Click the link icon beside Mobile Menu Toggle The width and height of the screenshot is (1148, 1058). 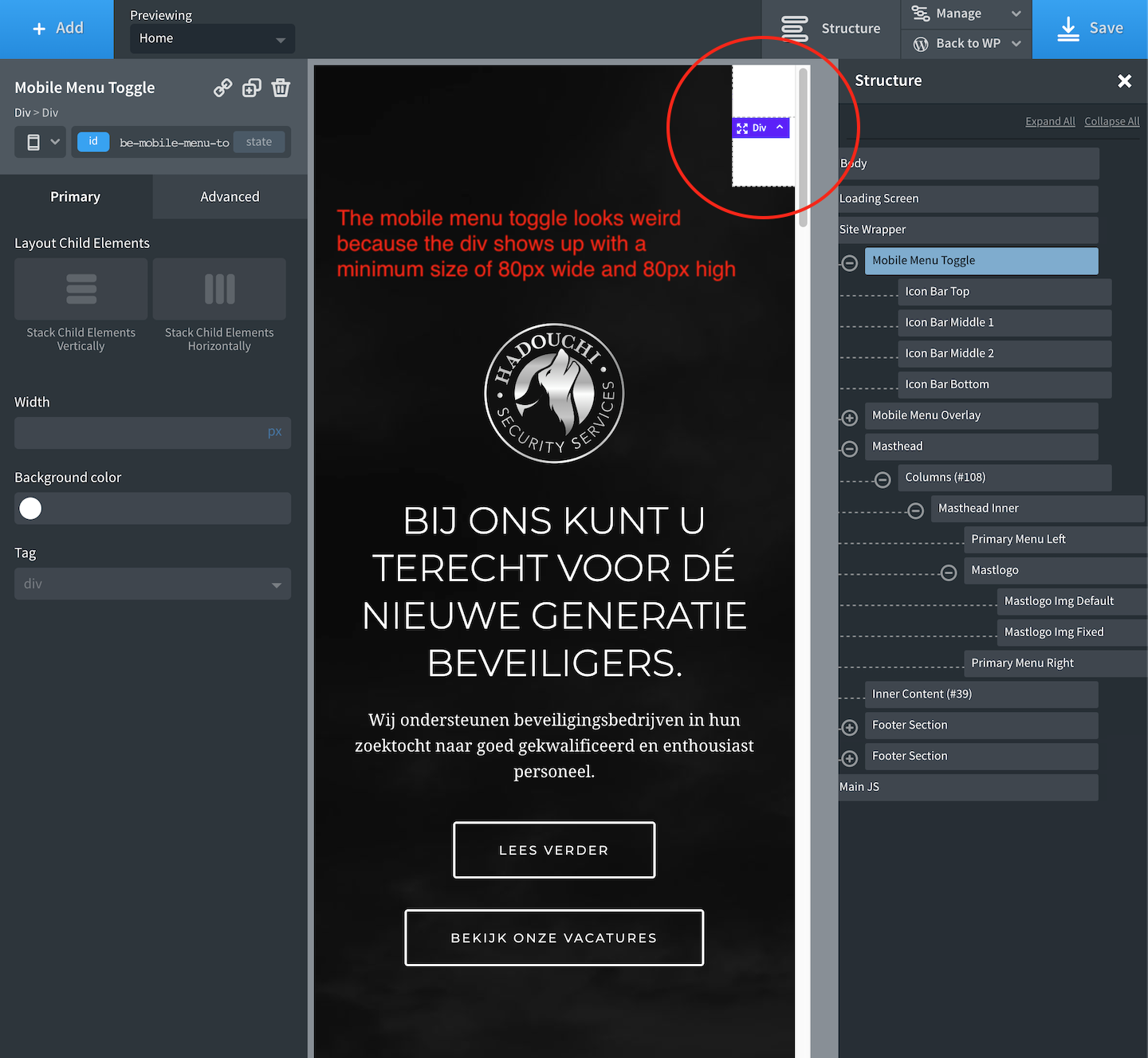coord(222,88)
